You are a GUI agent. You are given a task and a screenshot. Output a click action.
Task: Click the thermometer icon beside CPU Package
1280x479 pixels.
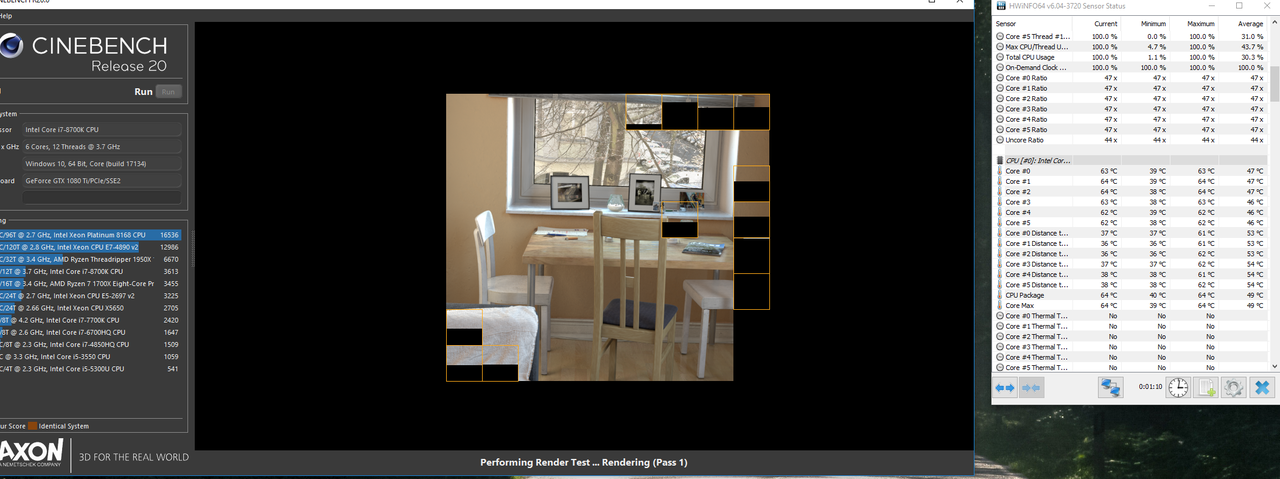click(1000, 295)
